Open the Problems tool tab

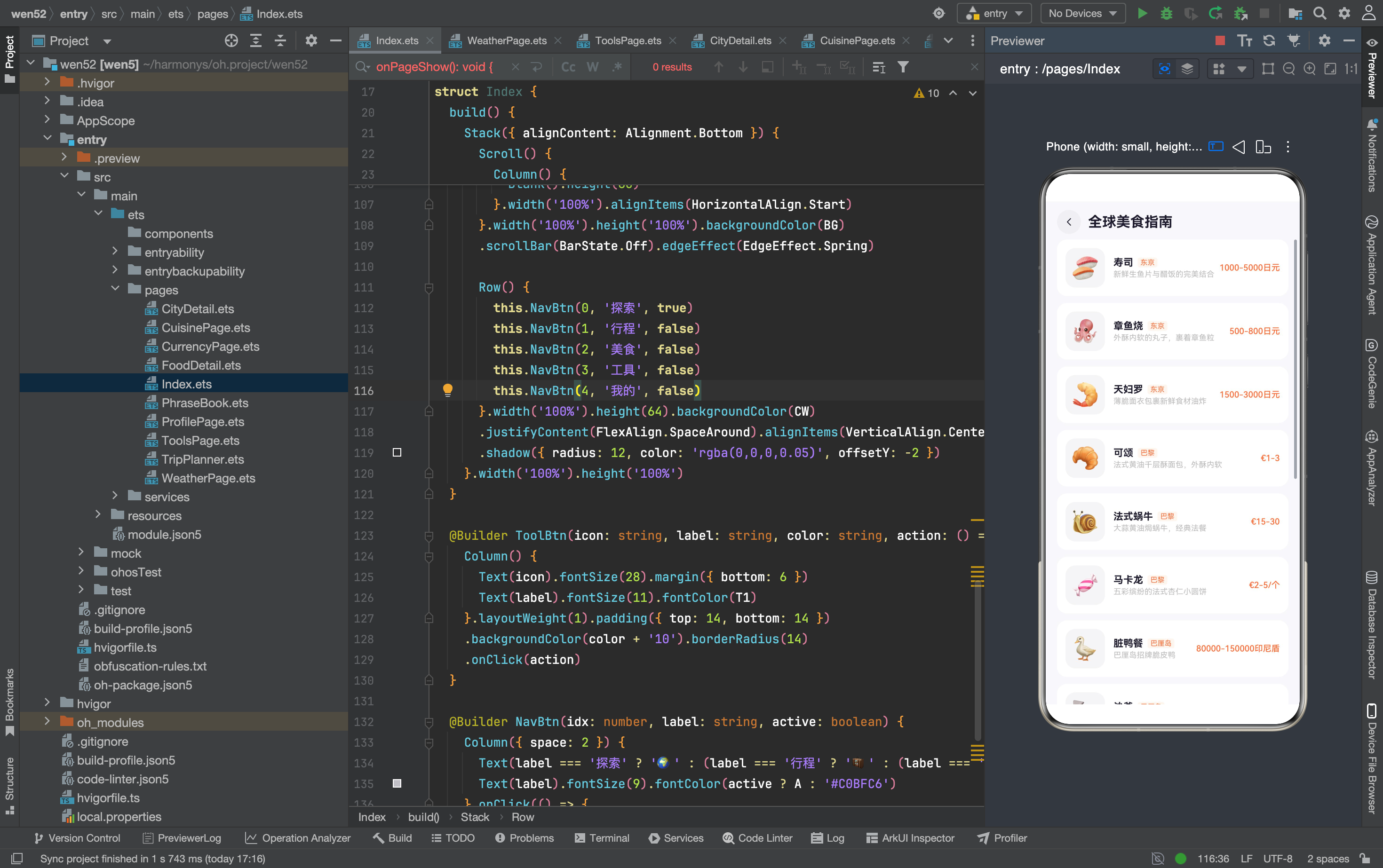[x=524, y=838]
